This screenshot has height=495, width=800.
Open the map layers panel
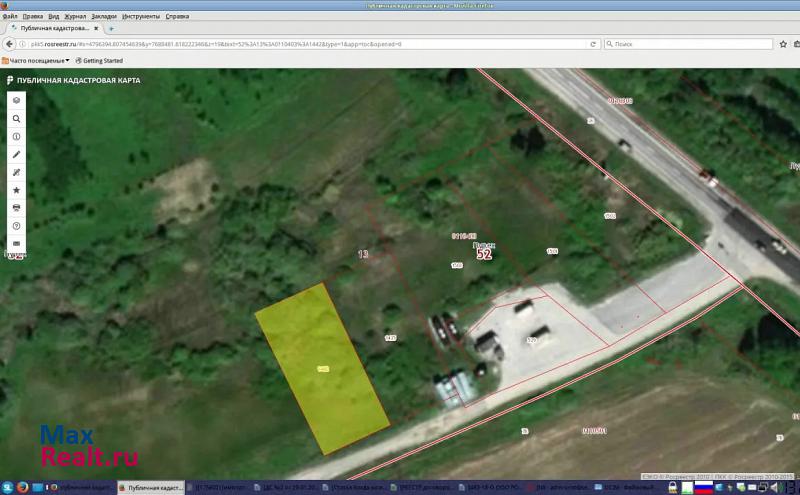pyautogui.click(x=17, y=100)
